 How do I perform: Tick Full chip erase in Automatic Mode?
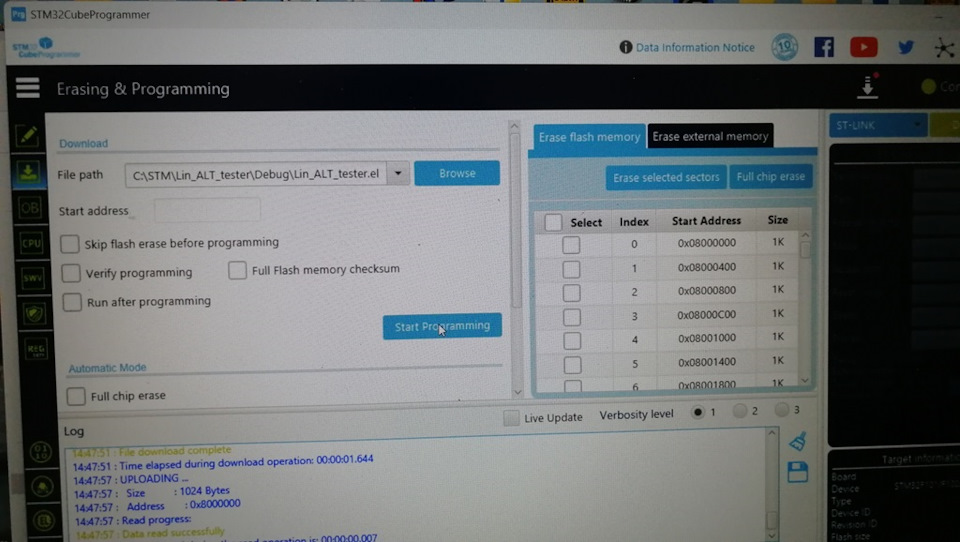coord(76,396)
